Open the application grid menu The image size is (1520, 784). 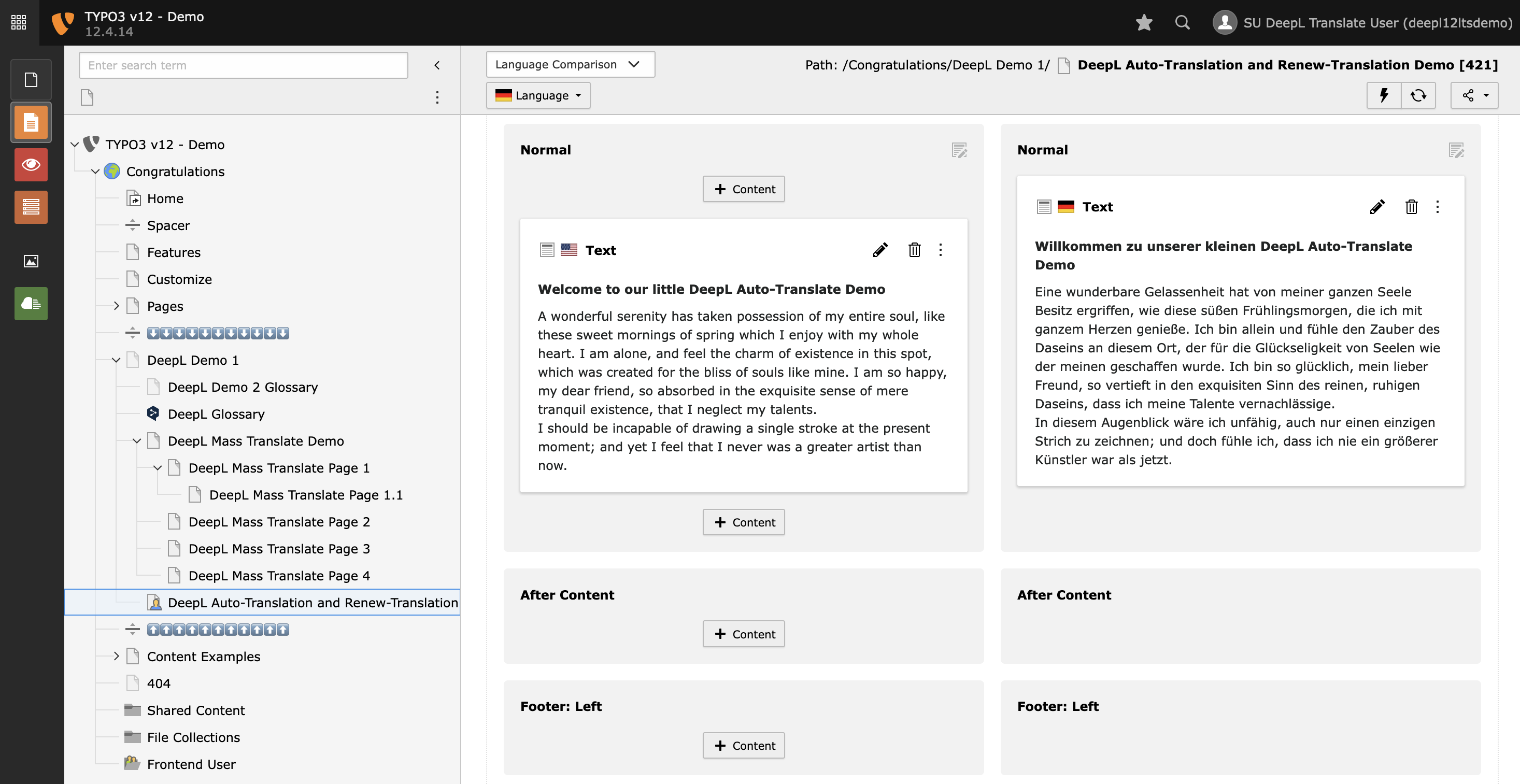[x=19, y=22]
